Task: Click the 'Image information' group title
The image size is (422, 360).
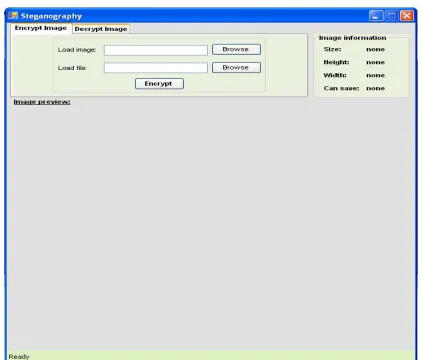Action: [x=353, y=38]
